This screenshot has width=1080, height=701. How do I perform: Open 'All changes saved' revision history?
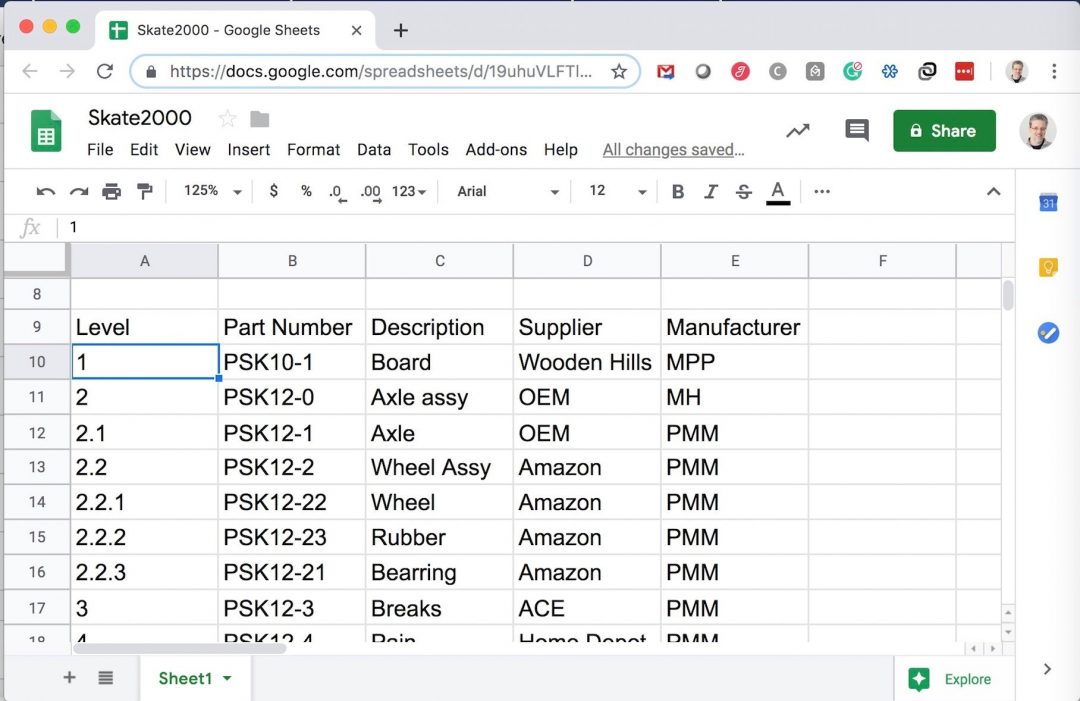click(x=673, y=149)
